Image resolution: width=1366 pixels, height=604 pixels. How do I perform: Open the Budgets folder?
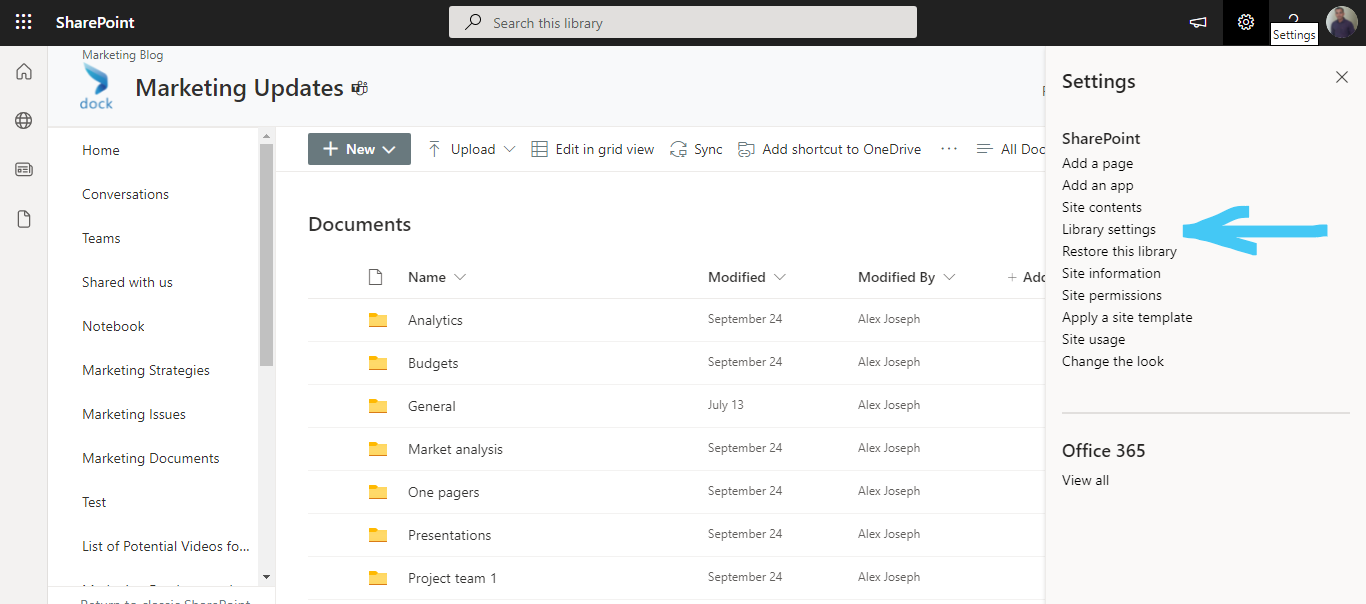coord(433,362)
